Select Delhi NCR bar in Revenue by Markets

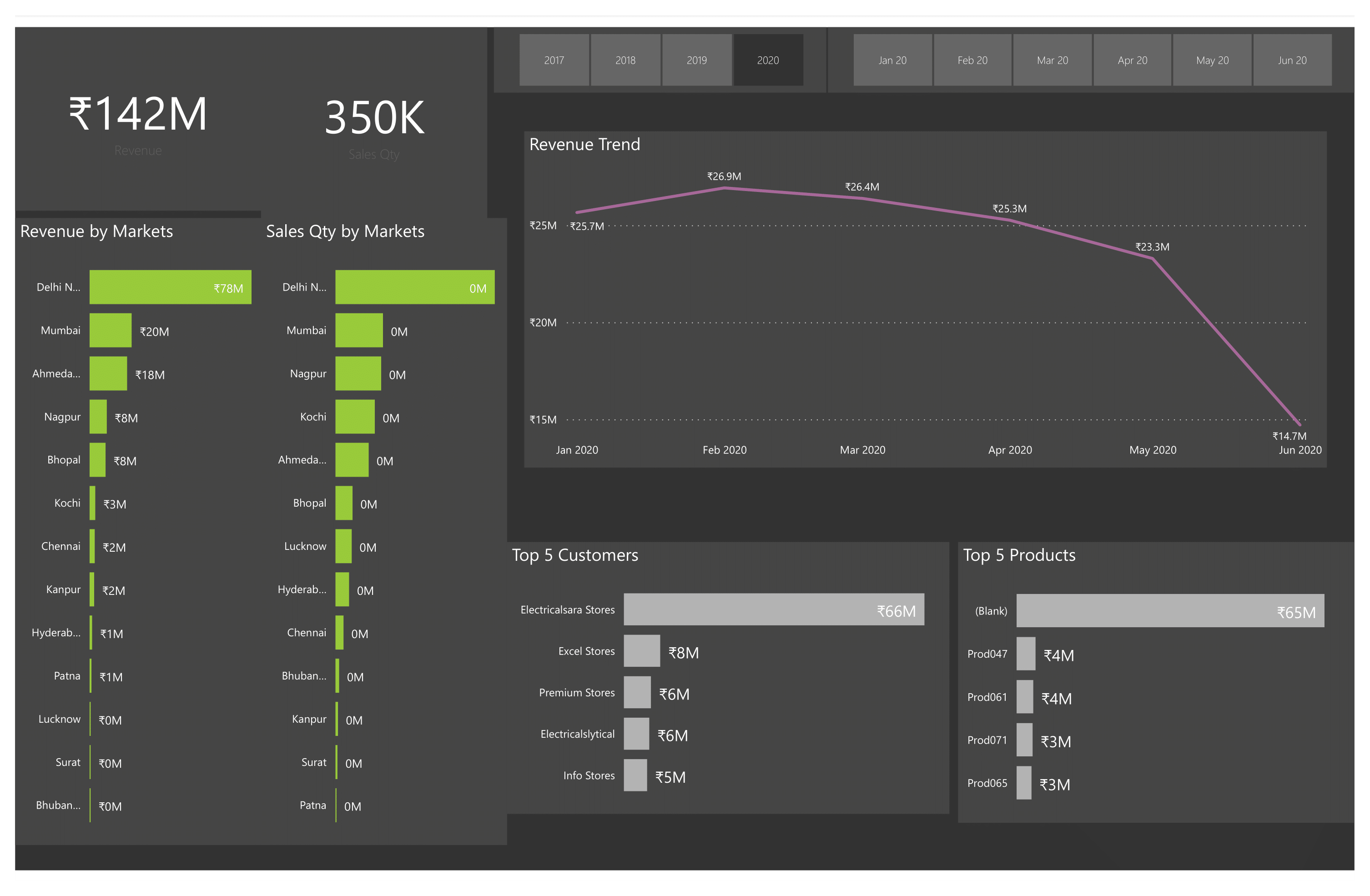[171, 287]
